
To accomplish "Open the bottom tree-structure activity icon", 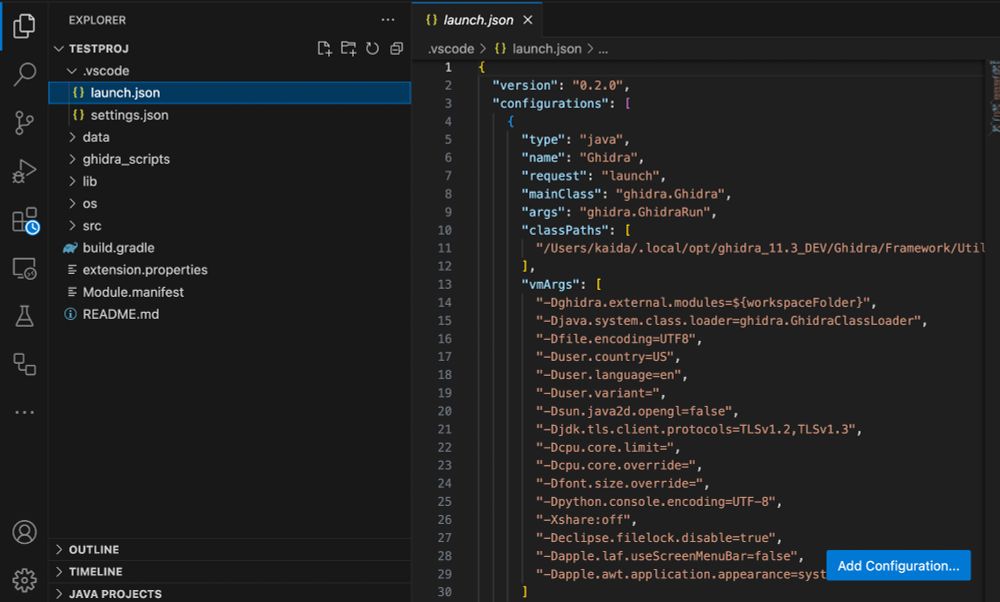I will click(24, 364).
